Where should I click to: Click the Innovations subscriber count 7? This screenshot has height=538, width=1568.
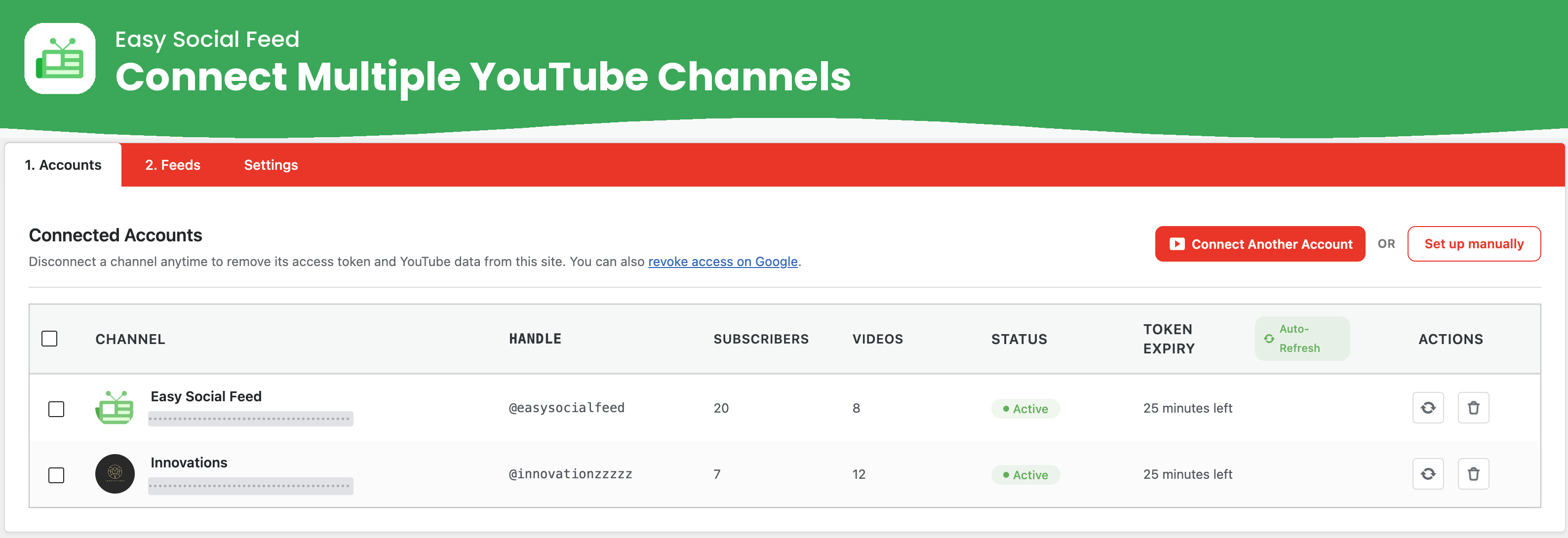click(x=717, y=474)
